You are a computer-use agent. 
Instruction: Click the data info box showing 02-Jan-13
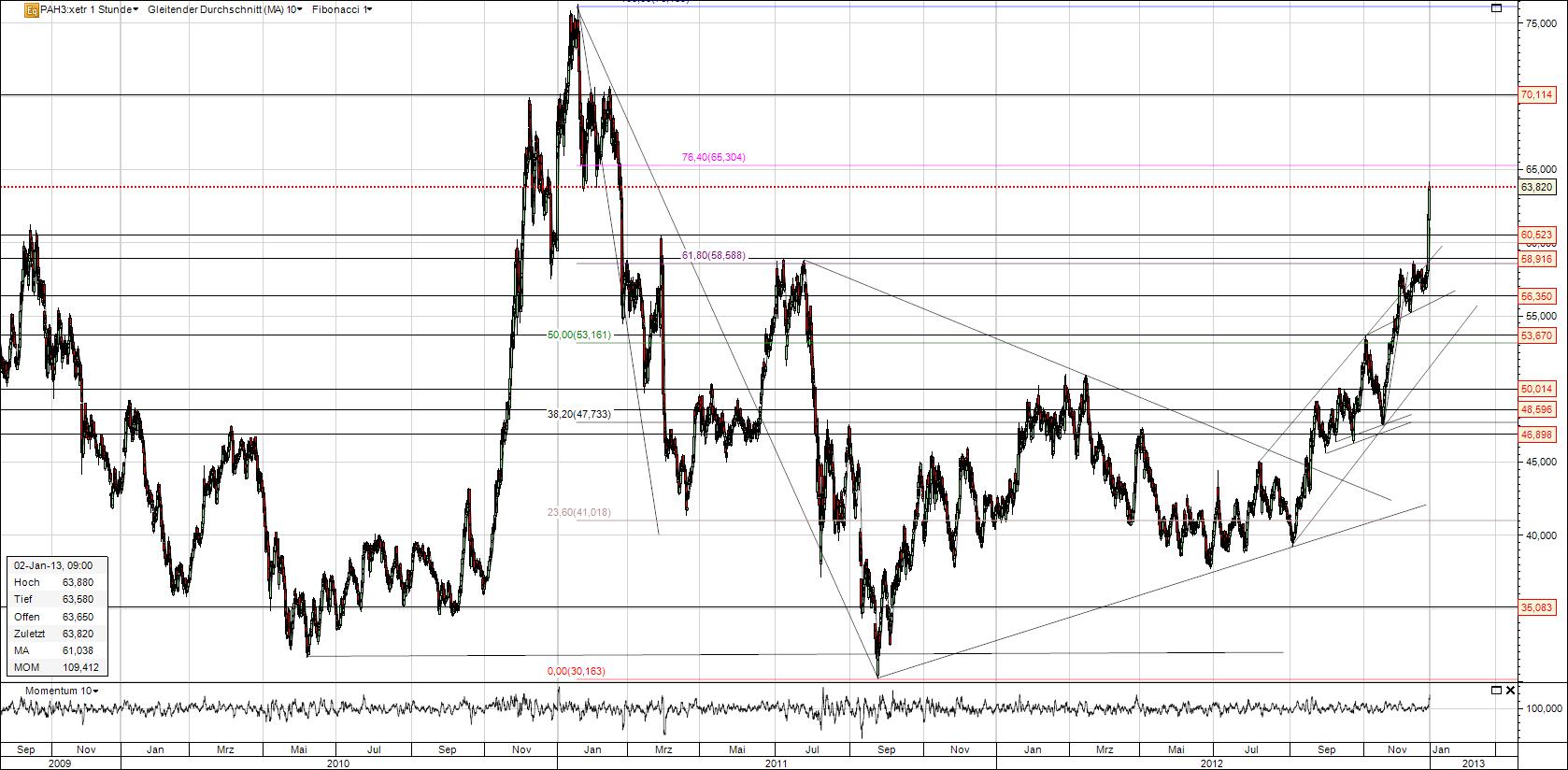coord(57,617)
